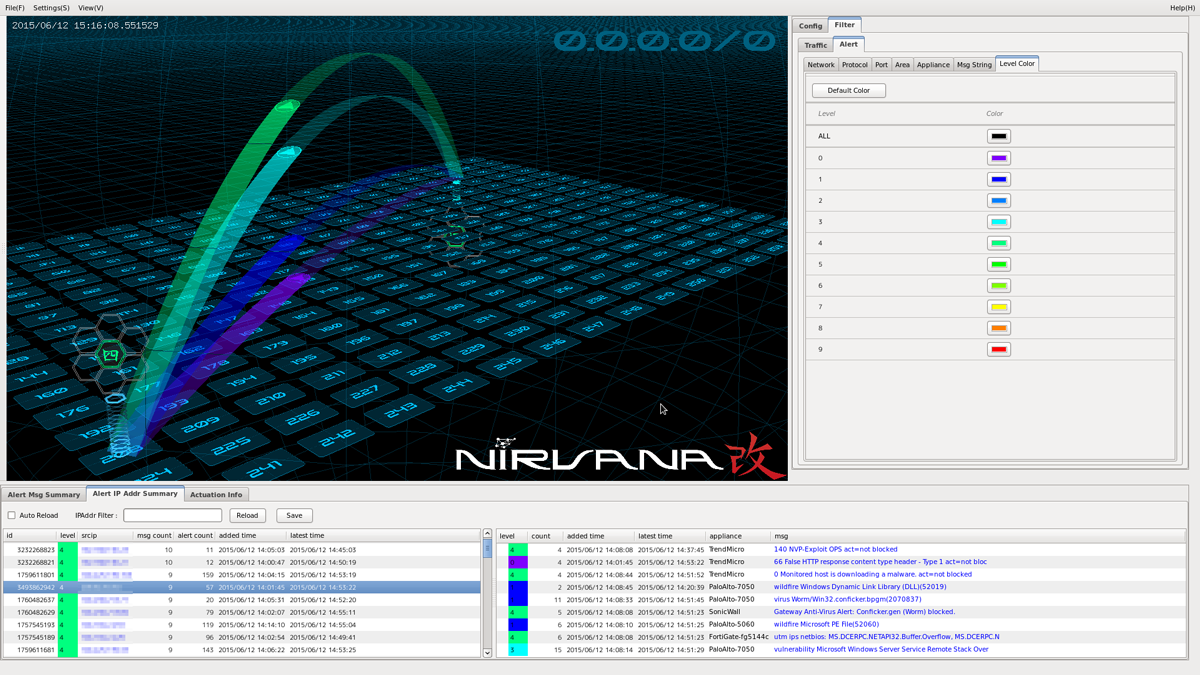Open the View(V) menu
Viewport: 1200px width, 675px height.
coord(91,8)
